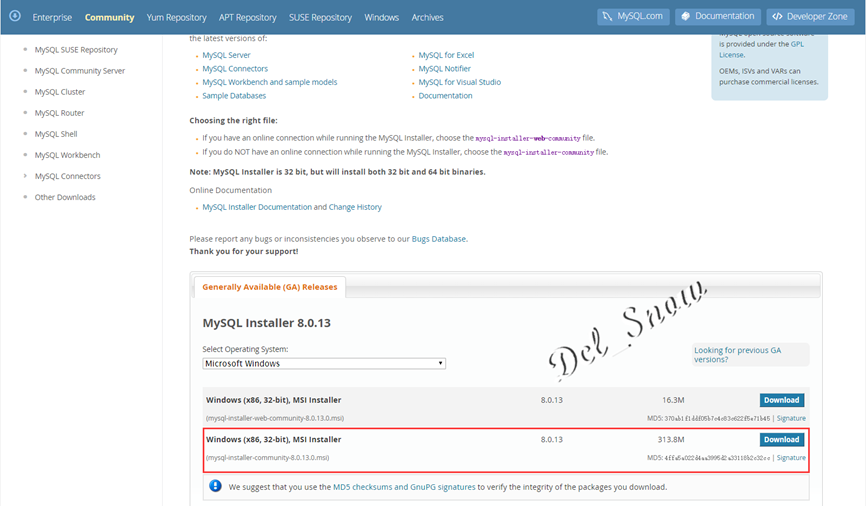
Task: Open the Change History link
Action: click(x=355, y=207)
